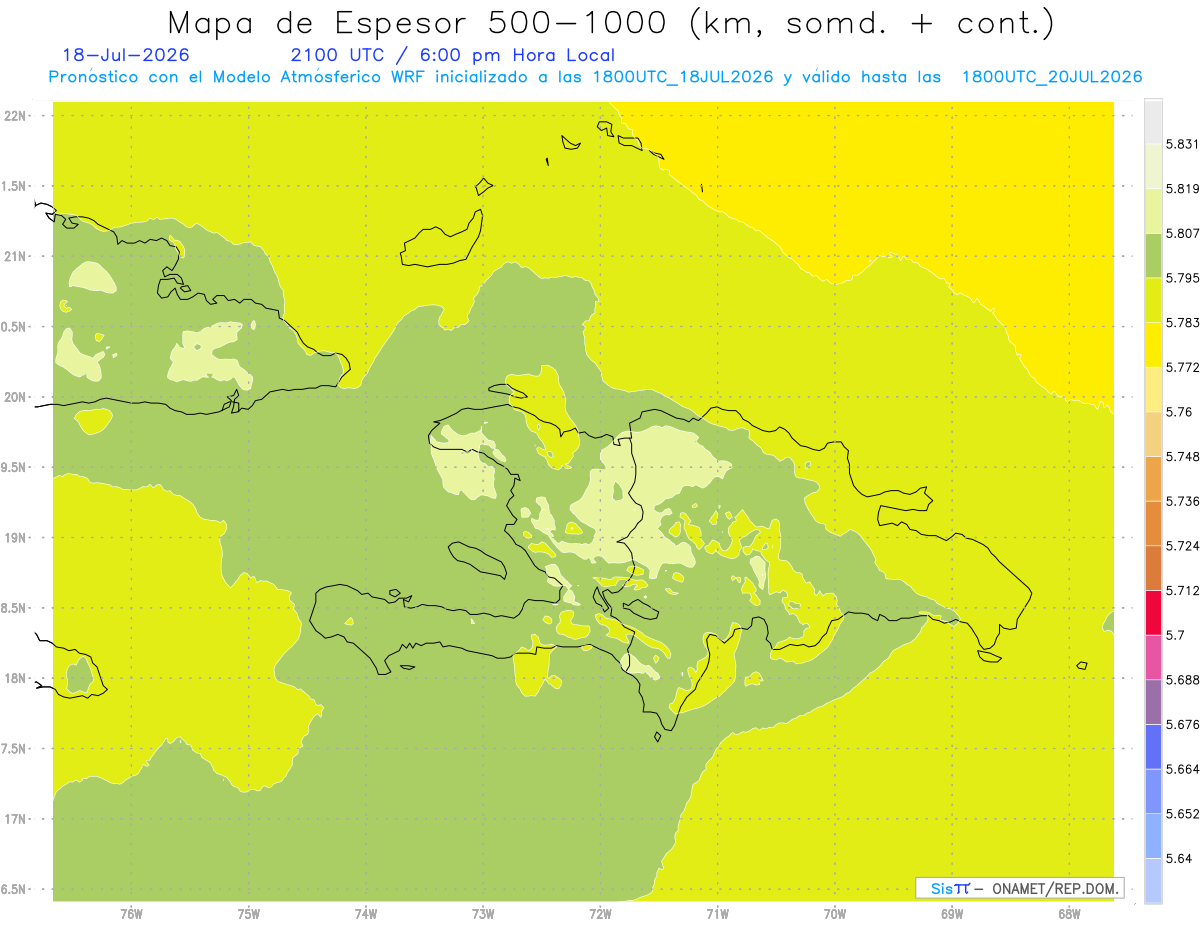Click the '2100 UTC / 6:00 pm Hora Local' time text
The width and height of the screenshot is (1200, 927).
tap(453, 55)
